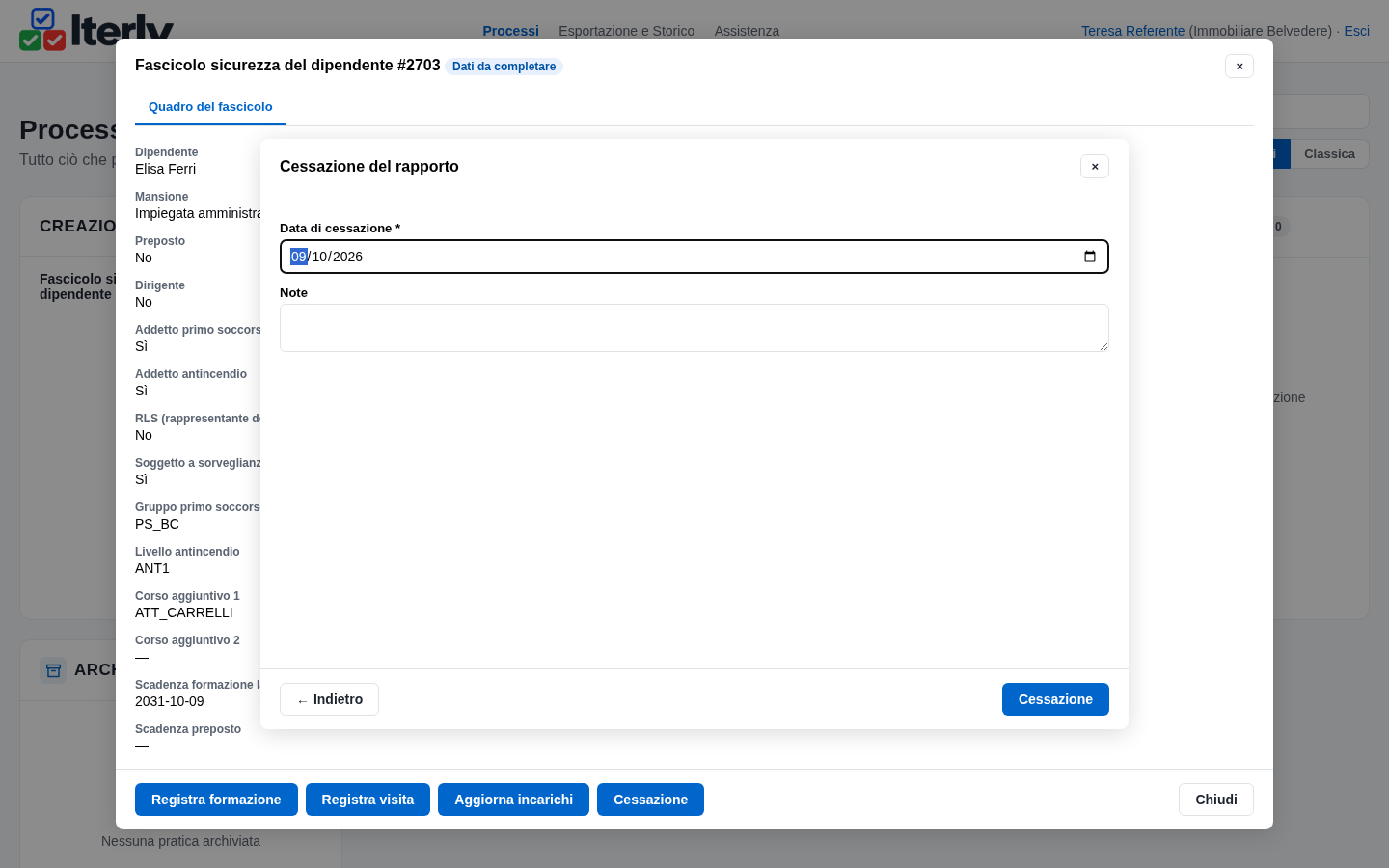Click the Cessazione button next to Aggiorna incarichi
Image resolution: width=1389 pixels, height=868 pixels.
pyautogui.click(x=650, y=800)
